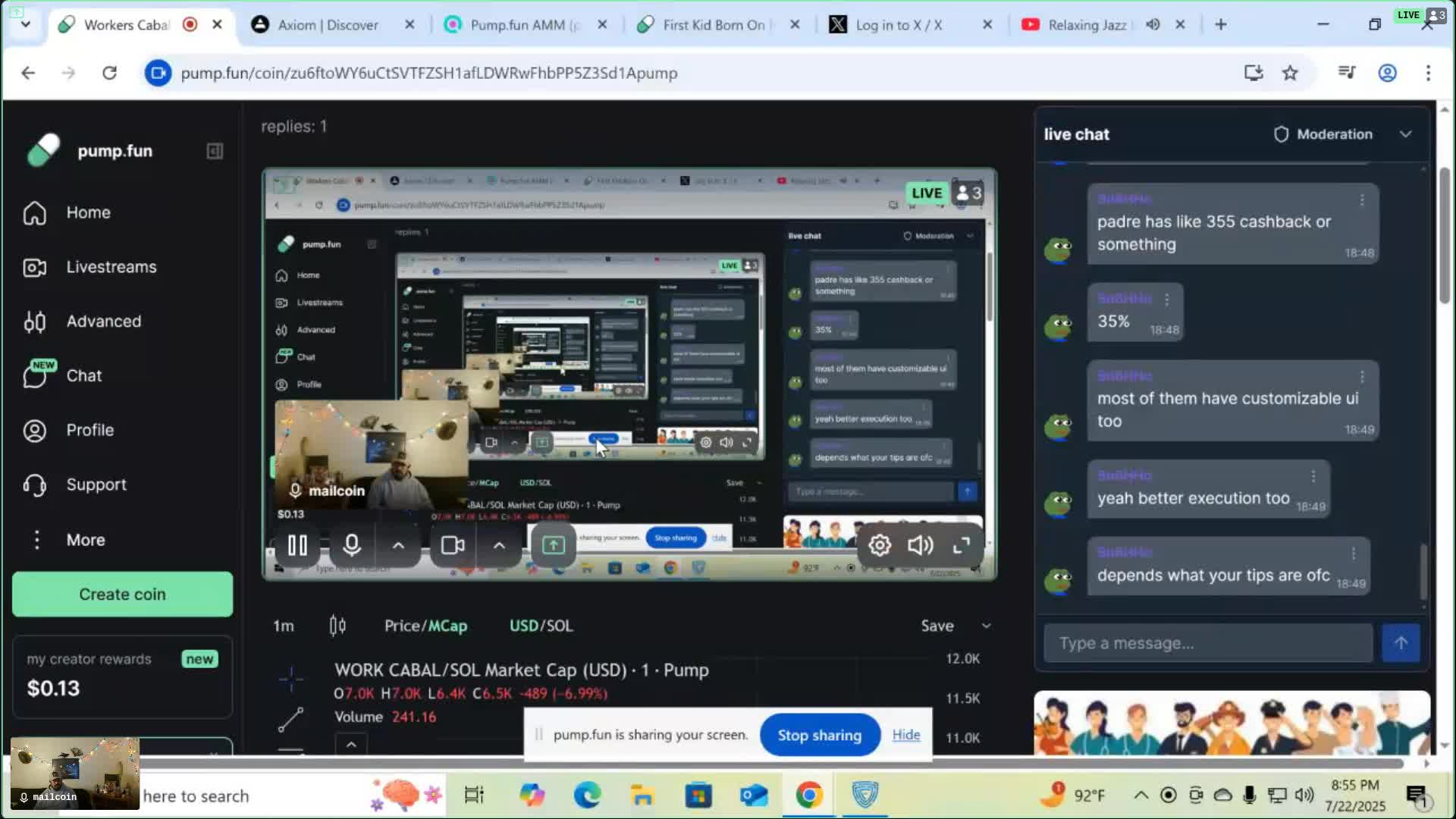Expand the microphone options chevron
This screenshot has height=819, width=1456.
click(398, 545)
